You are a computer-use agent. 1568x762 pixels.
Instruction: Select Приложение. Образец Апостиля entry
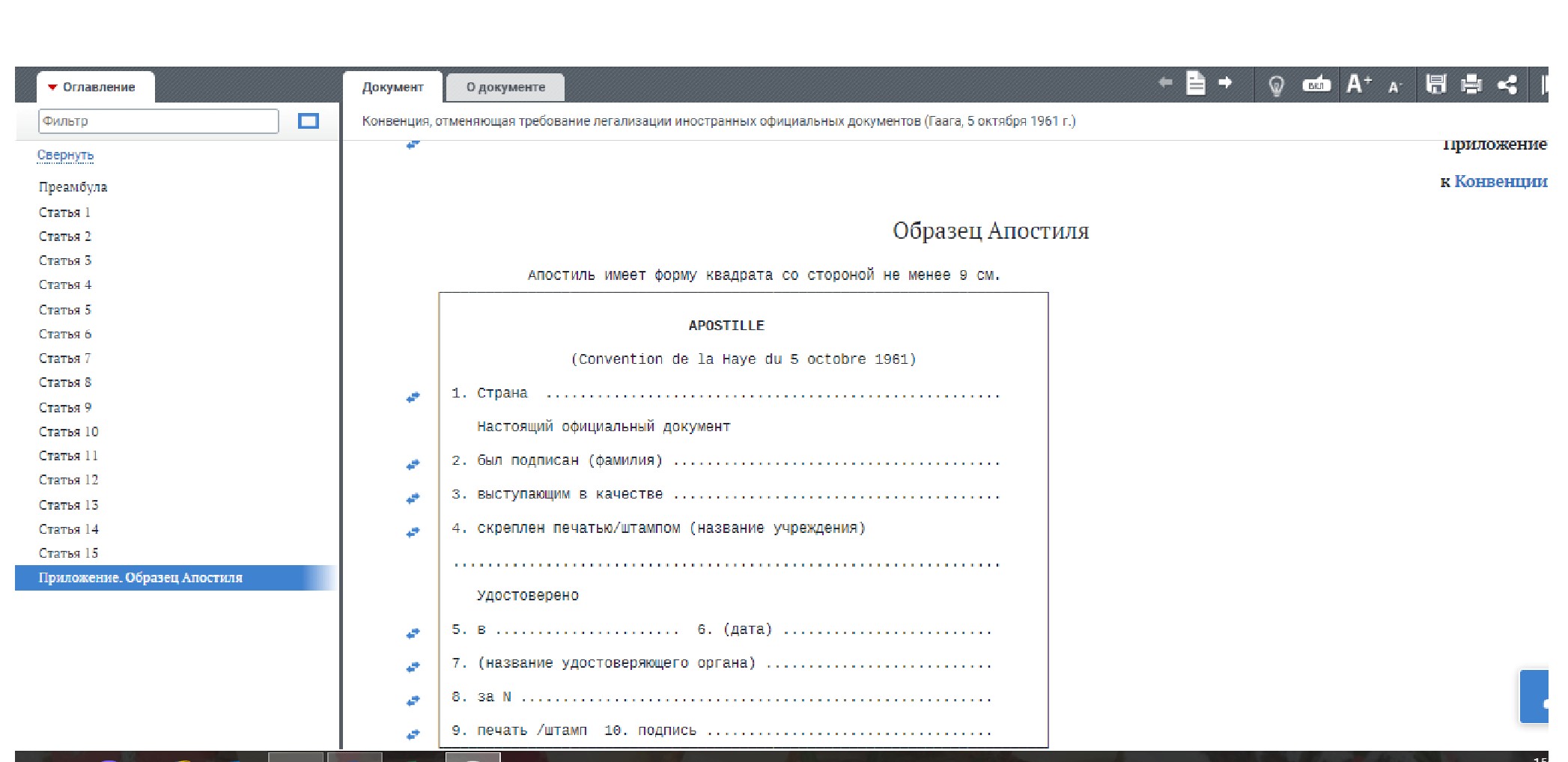pos(177,578)
